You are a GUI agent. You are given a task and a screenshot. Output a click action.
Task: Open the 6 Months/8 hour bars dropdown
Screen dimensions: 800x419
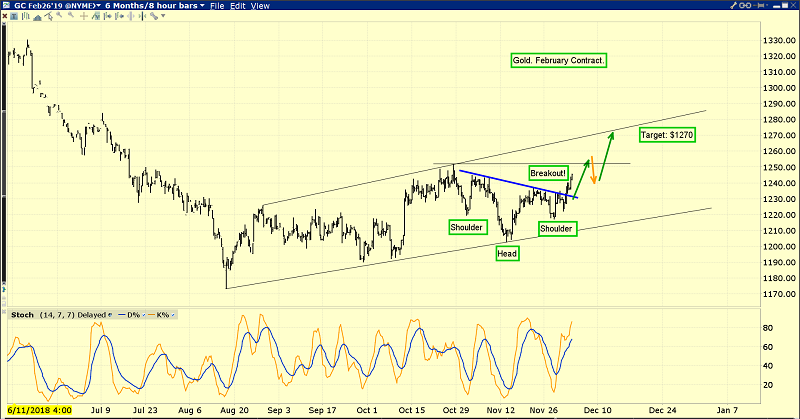click(203, 6)
